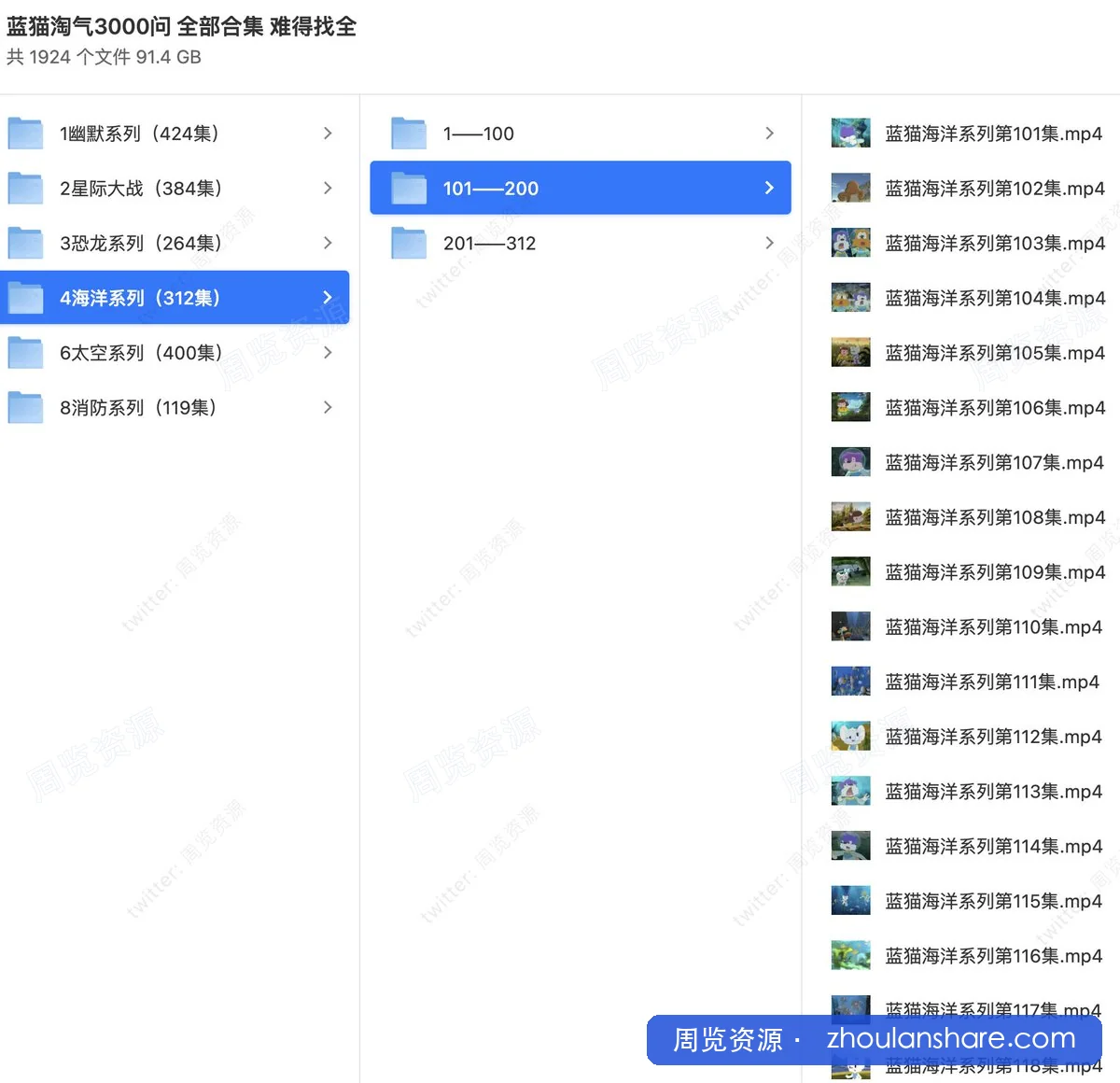Select file name 蓝猫海洋系列第112集.mp4
This screenshot has height=1083, width=1120.
(994, 737)
